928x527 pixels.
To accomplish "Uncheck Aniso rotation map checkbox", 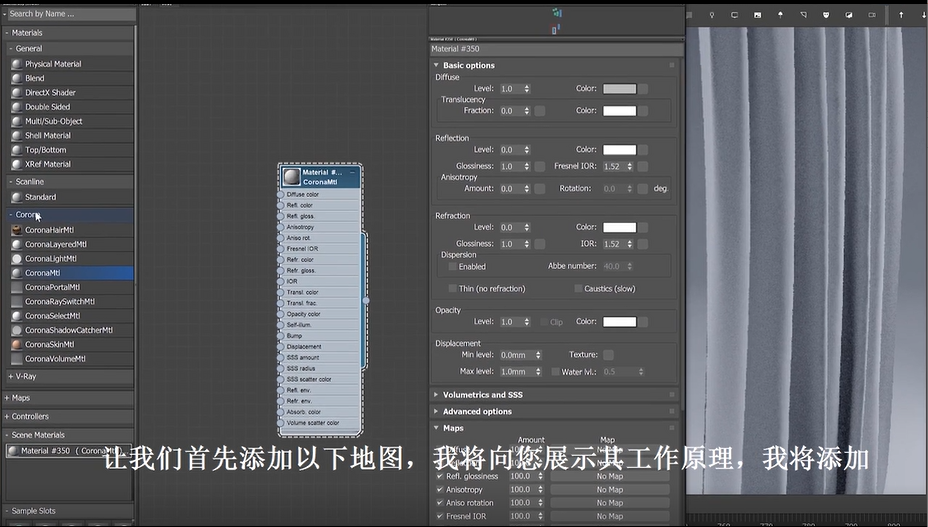I will pos(440,503).
